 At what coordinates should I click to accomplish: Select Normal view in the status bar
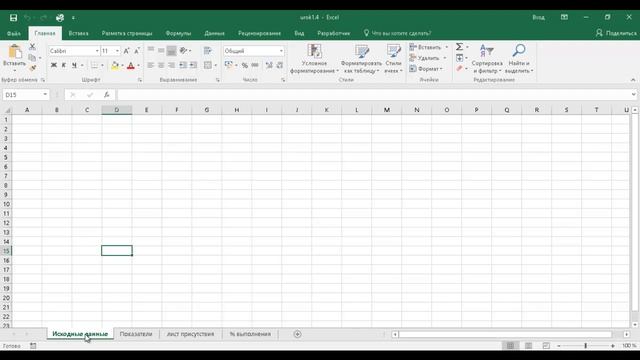pos(510,346)
